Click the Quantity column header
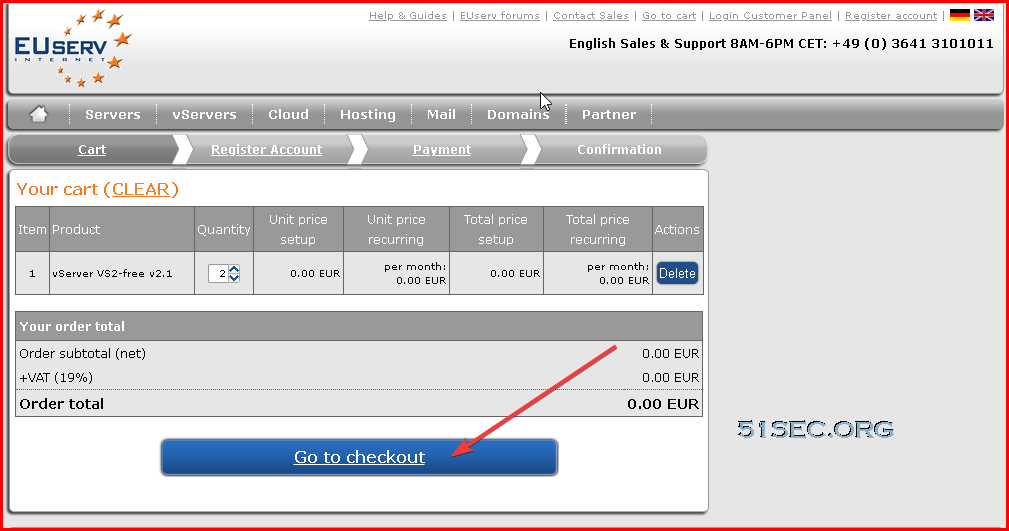The height and width of the screenshot is (531, 1009). [x=223, y=229]
